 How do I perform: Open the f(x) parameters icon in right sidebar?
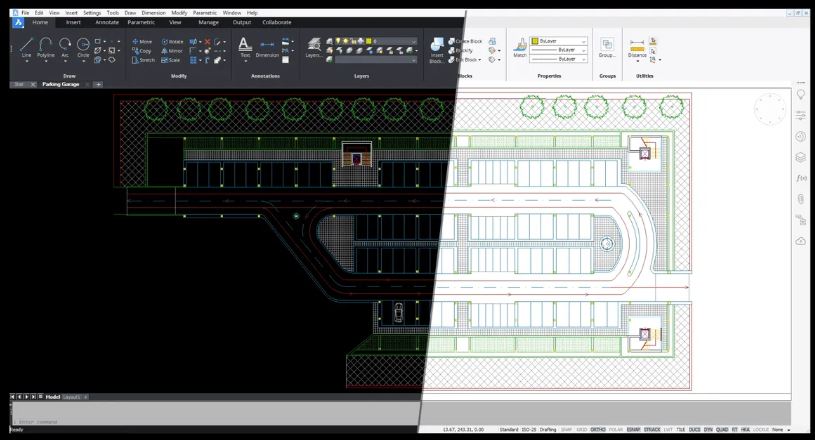coord(801,178)
